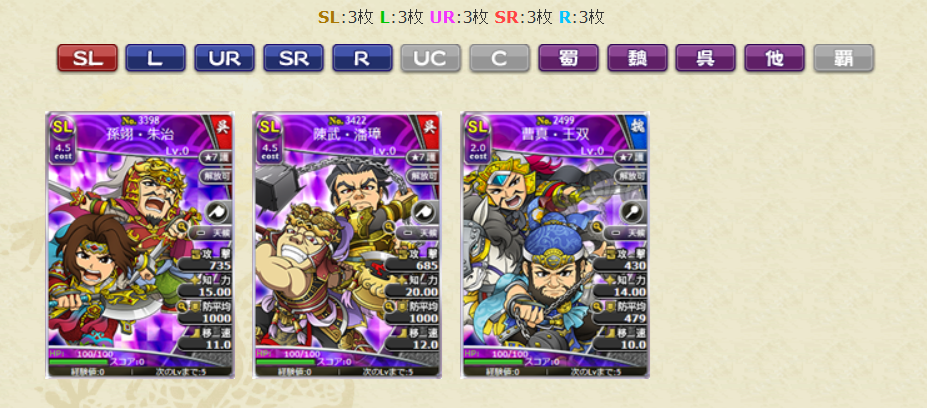Filter cards by 他 faction
The height and width of the screenshot is (408, 927).
coord(774,58)
